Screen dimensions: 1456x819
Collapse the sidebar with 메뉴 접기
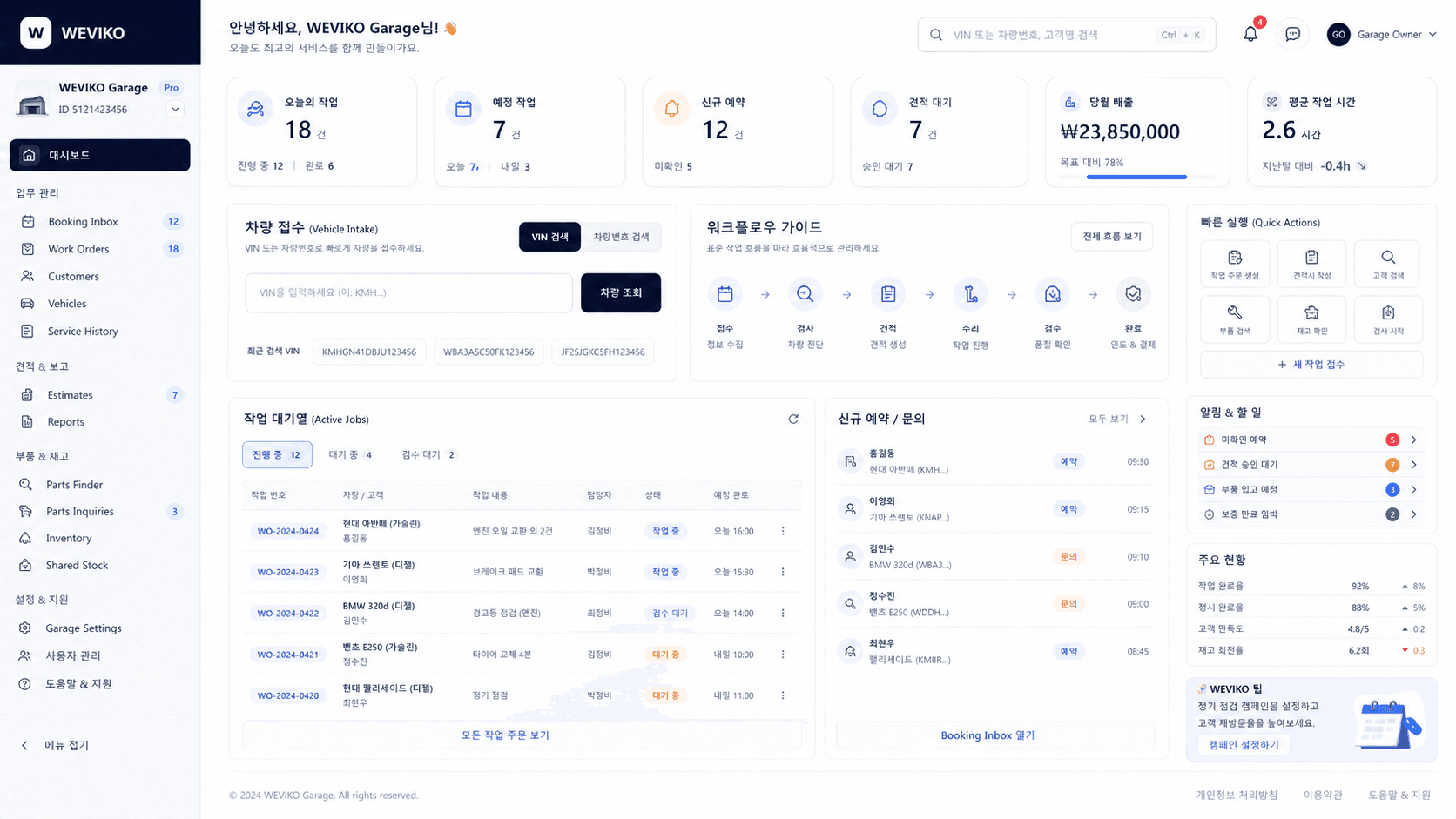tap(55, 745)
